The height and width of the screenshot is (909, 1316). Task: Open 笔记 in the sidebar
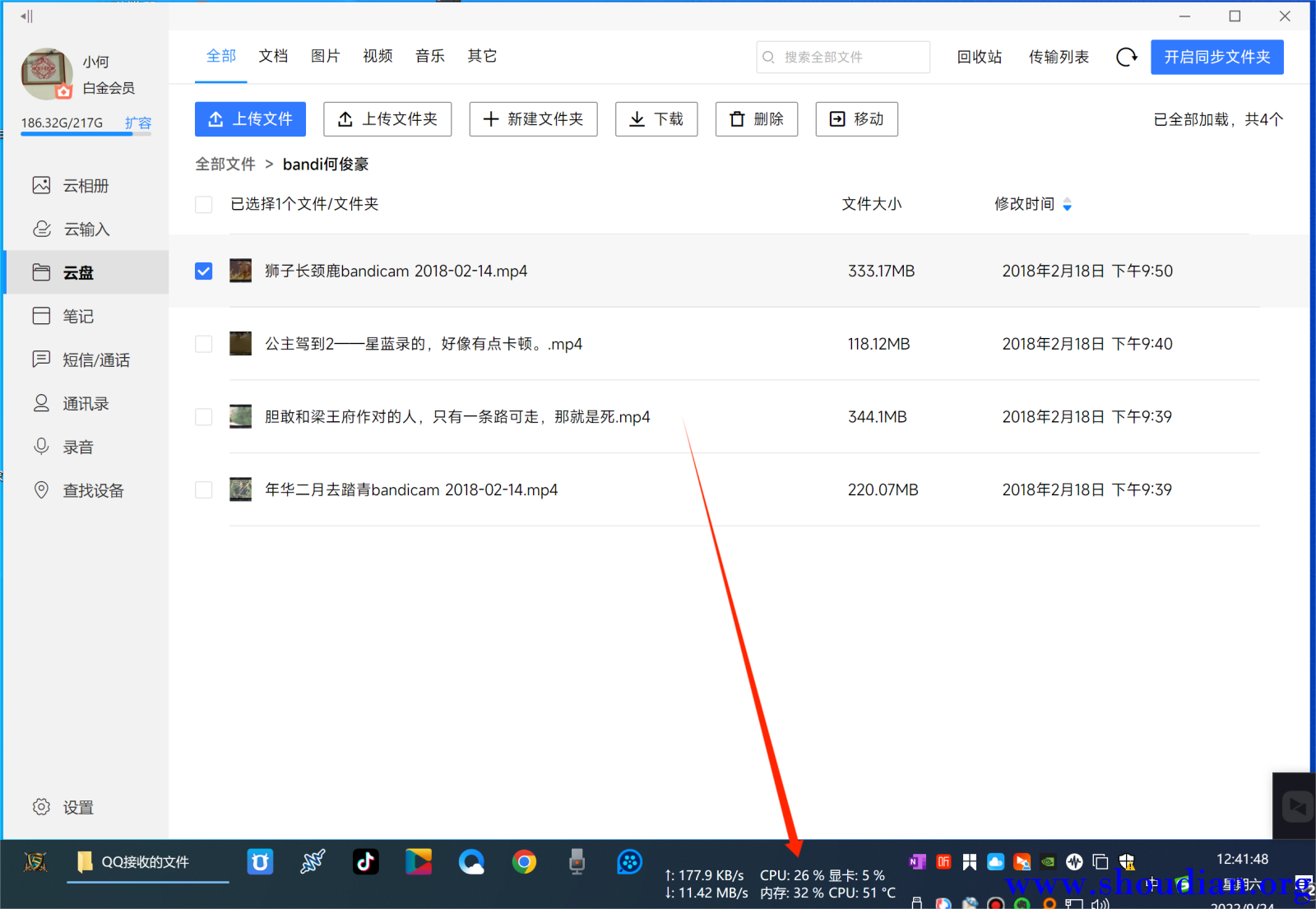click(x=86, y=316)
